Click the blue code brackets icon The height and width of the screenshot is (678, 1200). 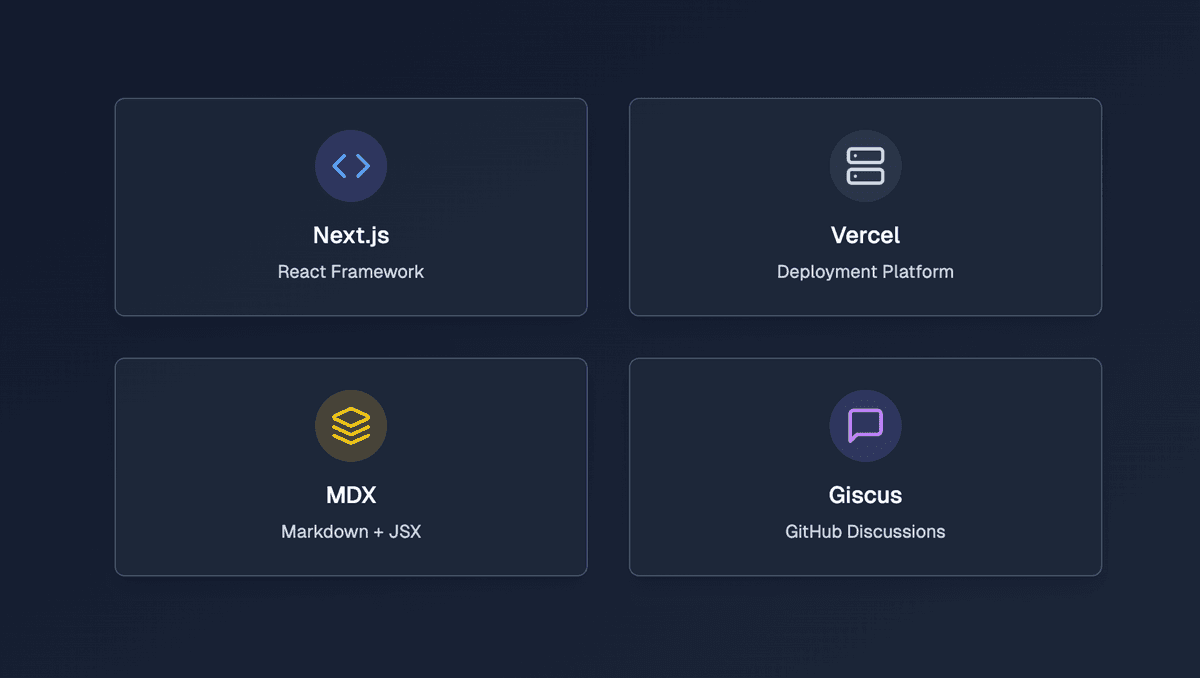[x=351, y=166]
